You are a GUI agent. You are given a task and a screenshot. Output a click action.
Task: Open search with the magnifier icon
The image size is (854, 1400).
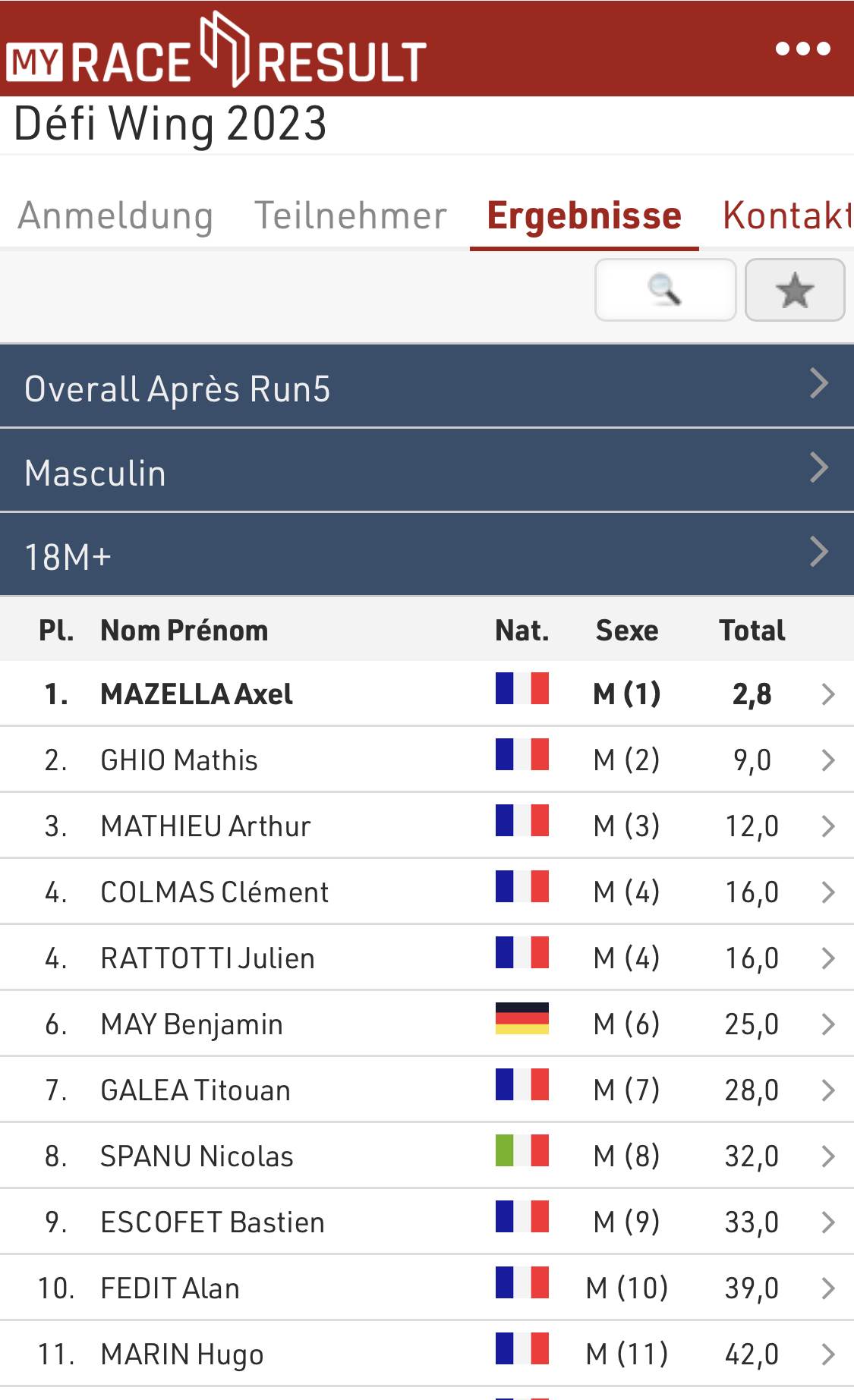pyautogui.click(x=665, y=290)
